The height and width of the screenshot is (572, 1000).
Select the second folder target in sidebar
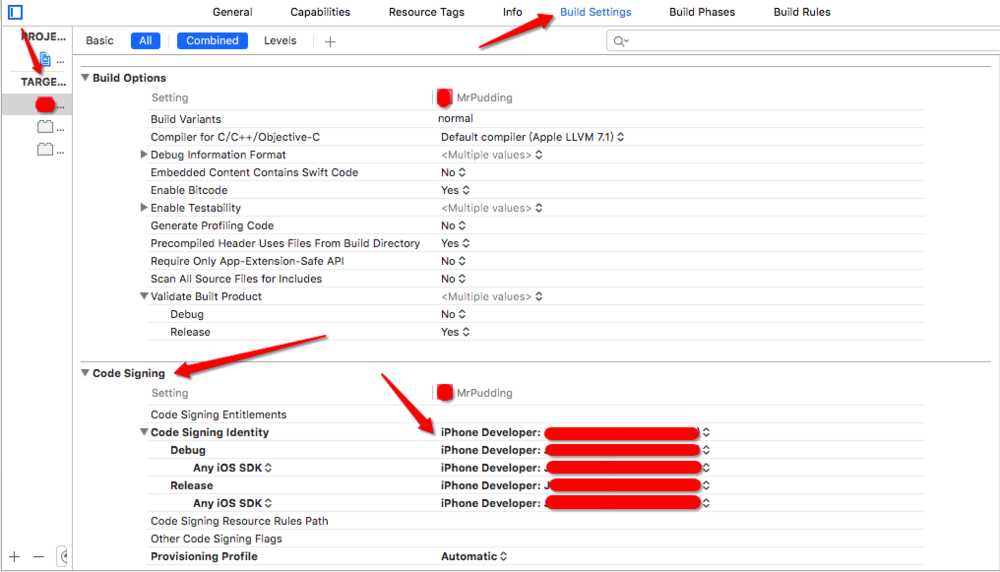point(45,150)
